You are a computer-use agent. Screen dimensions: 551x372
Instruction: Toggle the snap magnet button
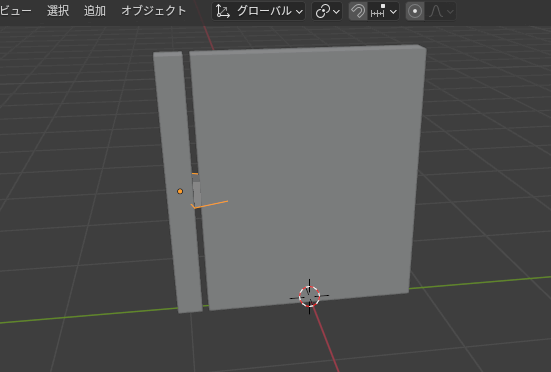358,11
